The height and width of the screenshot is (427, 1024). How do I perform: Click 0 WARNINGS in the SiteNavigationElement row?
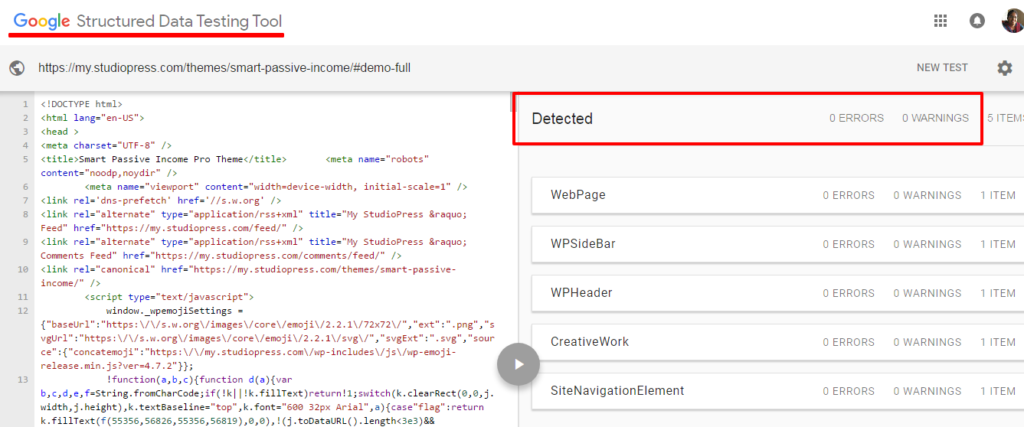click(927, 391)
